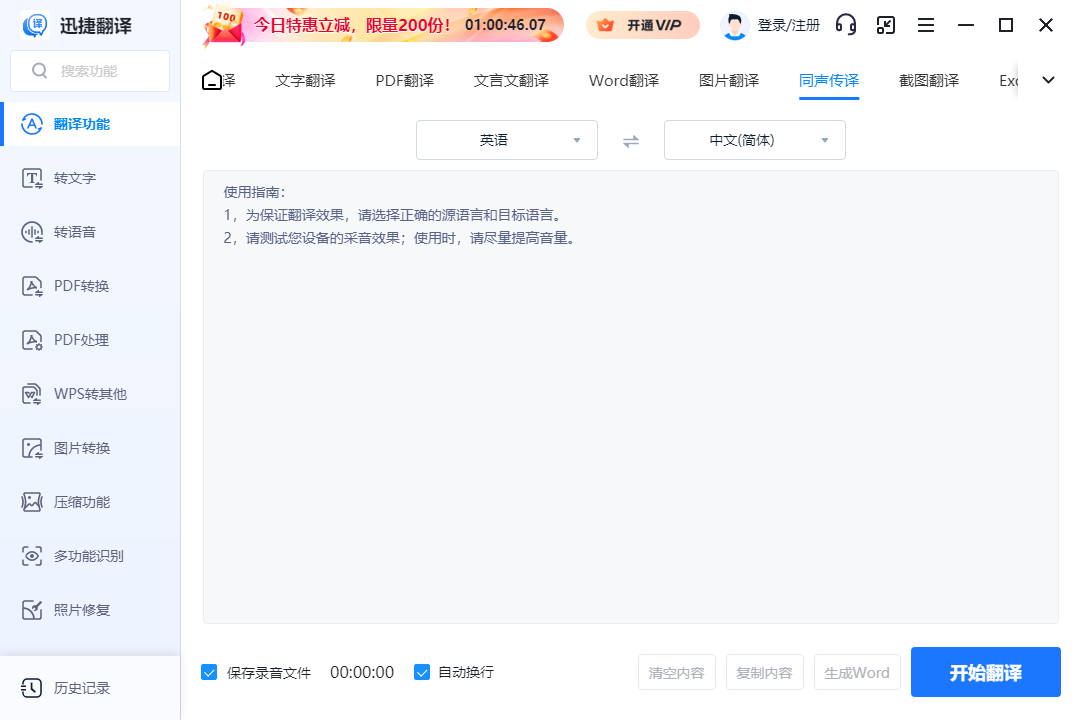Image resolution: width=1080 pixels, height=720 pixels.
Task: Click the 迅捷翻译 app logo icon
Action: pos(35,25)
